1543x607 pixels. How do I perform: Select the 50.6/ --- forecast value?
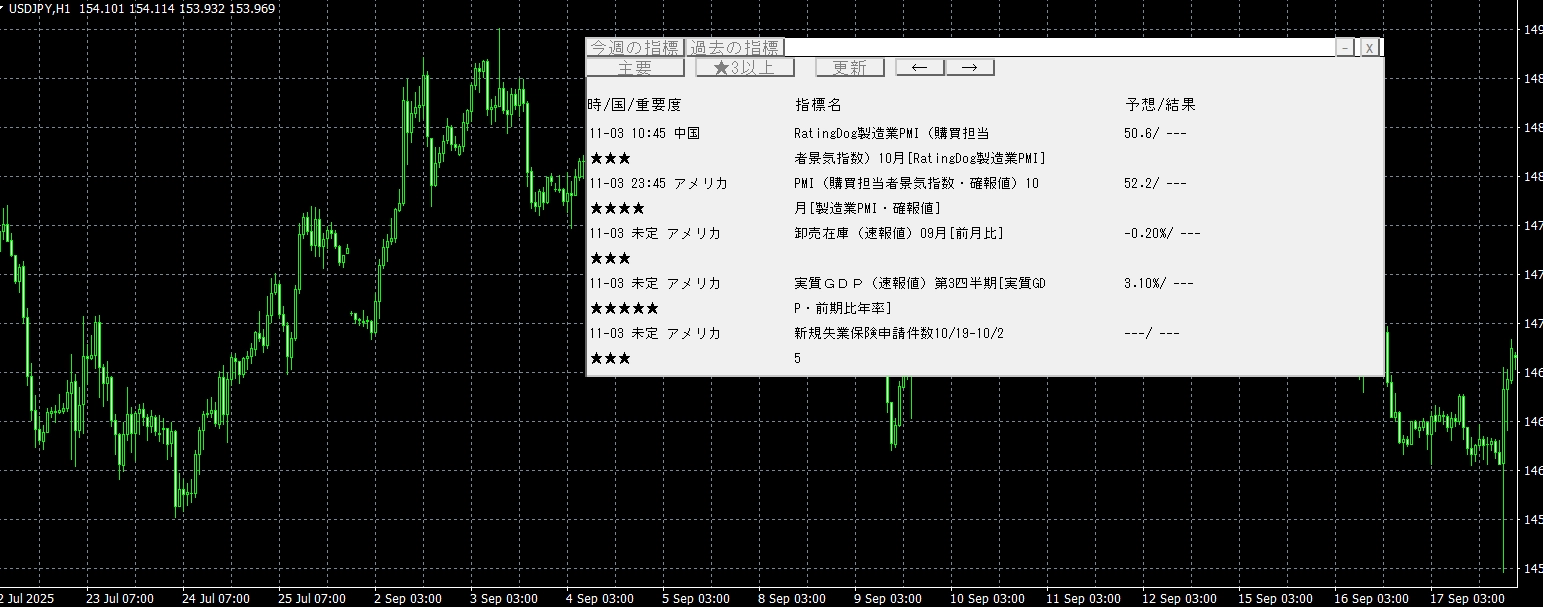1155,133
